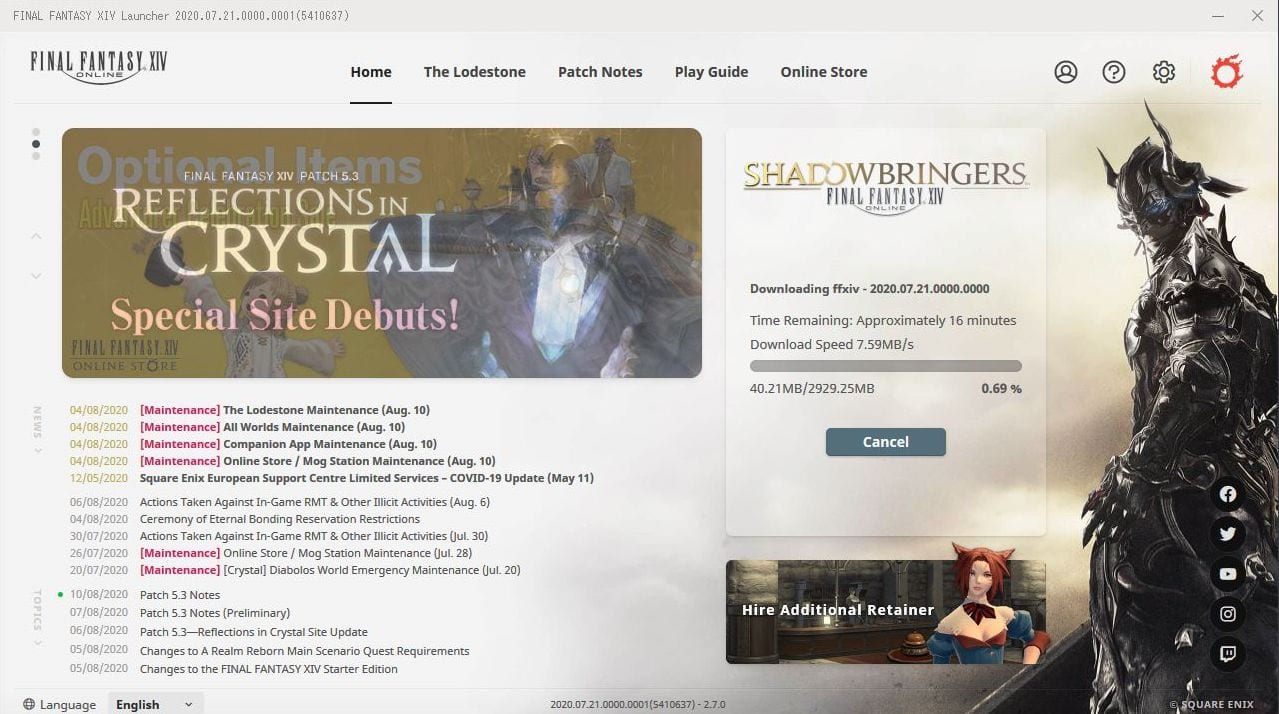The height and width of the screenshot is (714, 1279).
Task: Select the first banner carousel dot
Action: click(36, 132)
